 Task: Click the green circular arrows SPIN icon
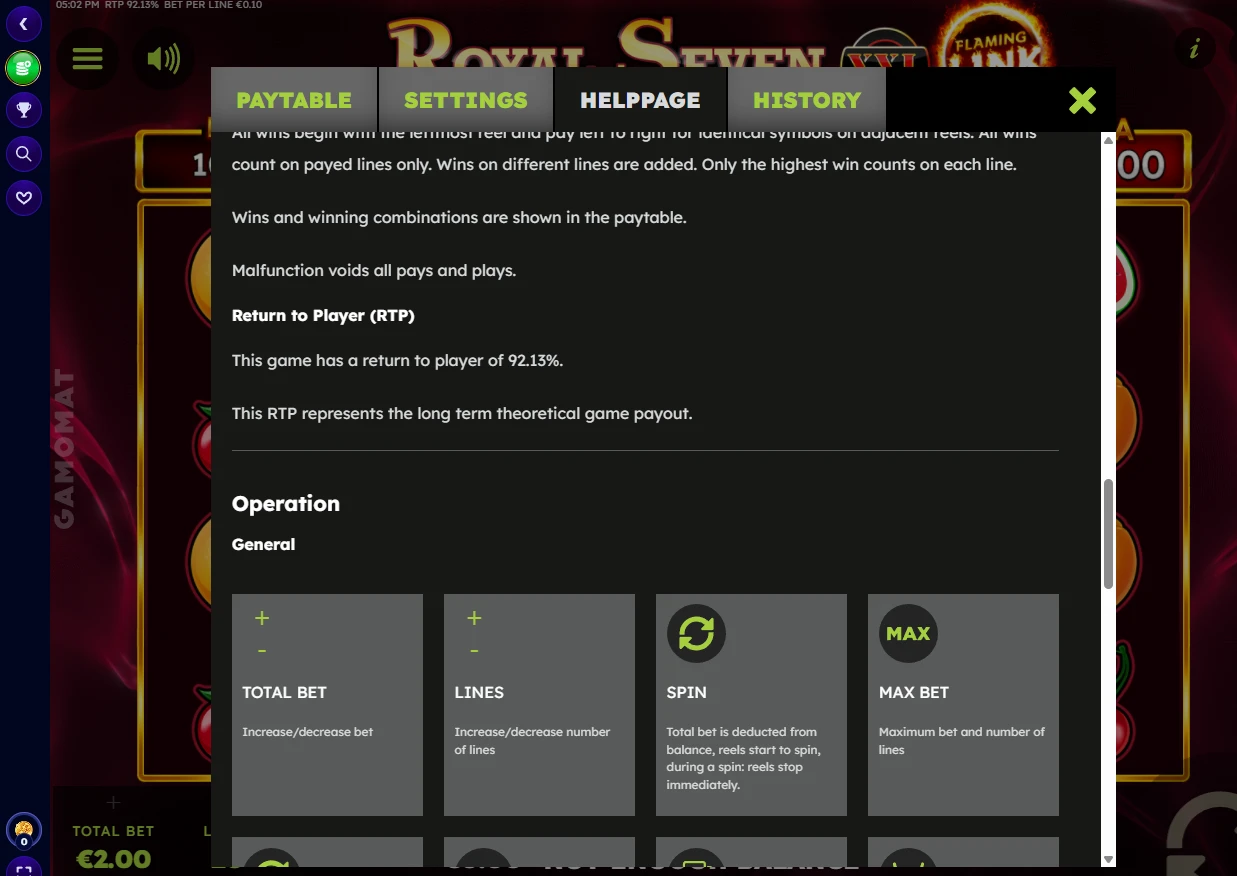click(x=696, y=633)
